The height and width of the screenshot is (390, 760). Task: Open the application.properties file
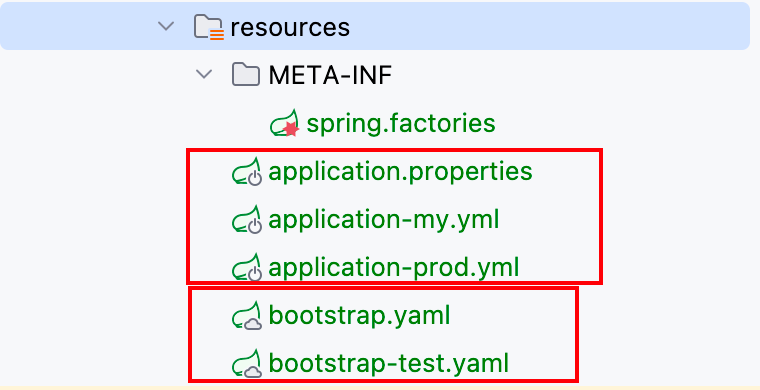(400, 172)
